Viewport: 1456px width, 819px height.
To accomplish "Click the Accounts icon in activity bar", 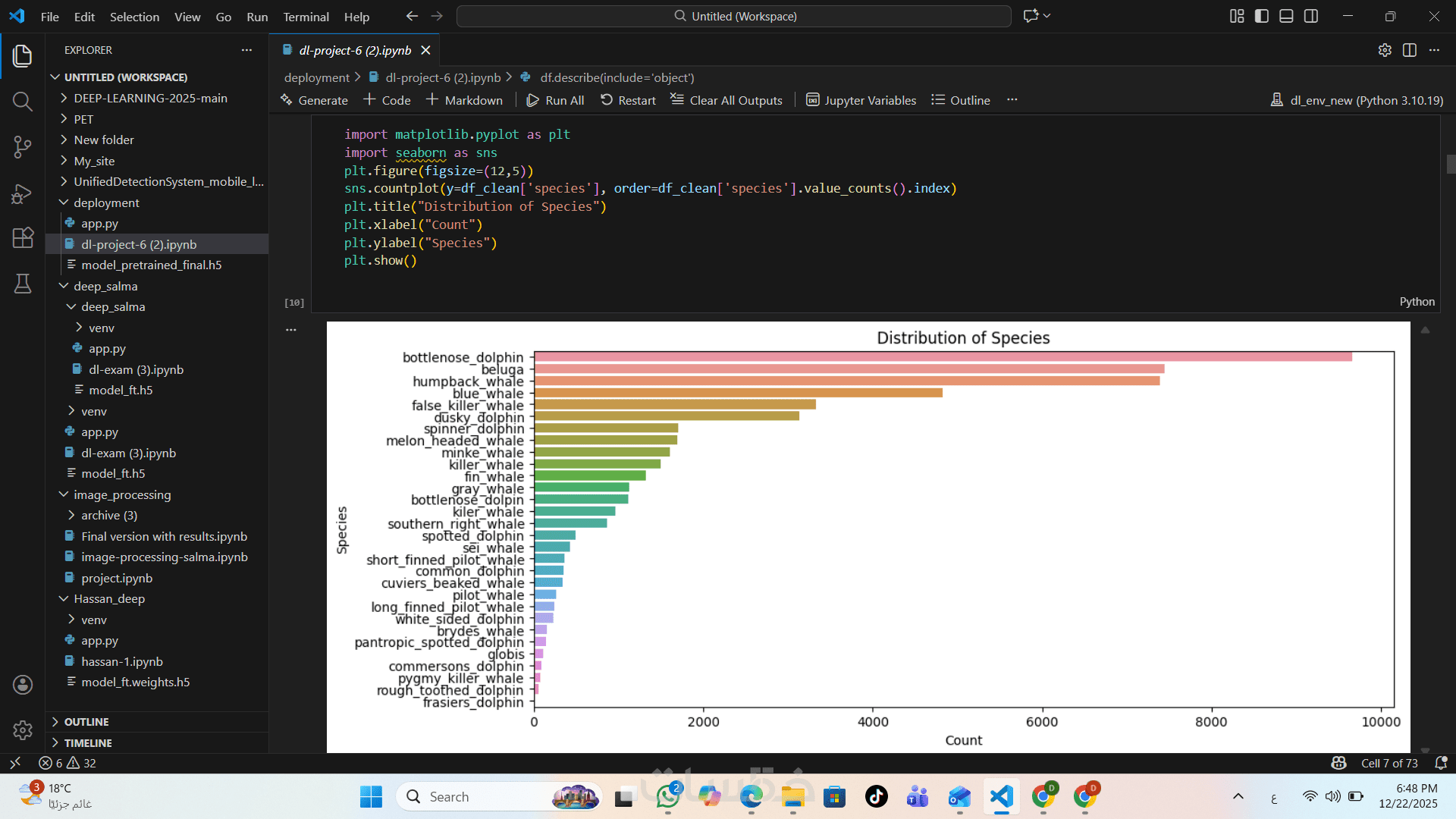I will tap(23, 685).
